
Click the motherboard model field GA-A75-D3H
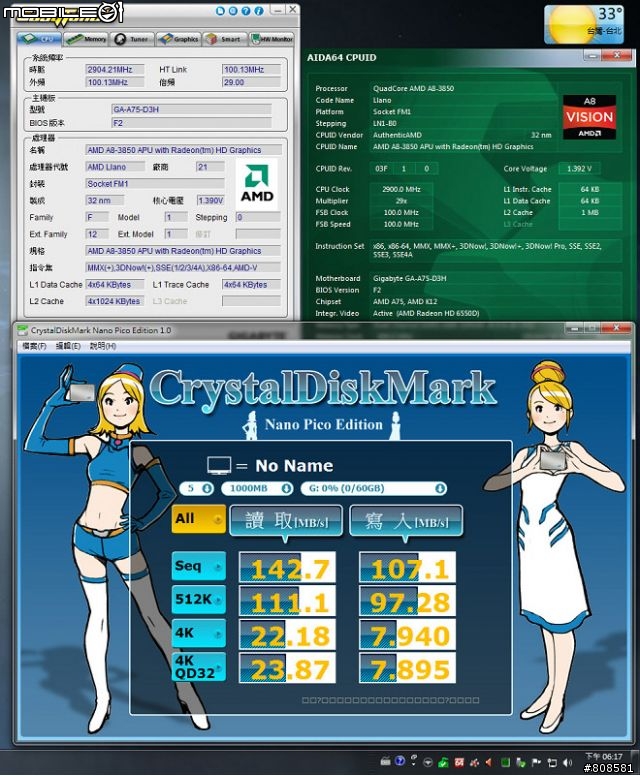click(x=192, y=109)
